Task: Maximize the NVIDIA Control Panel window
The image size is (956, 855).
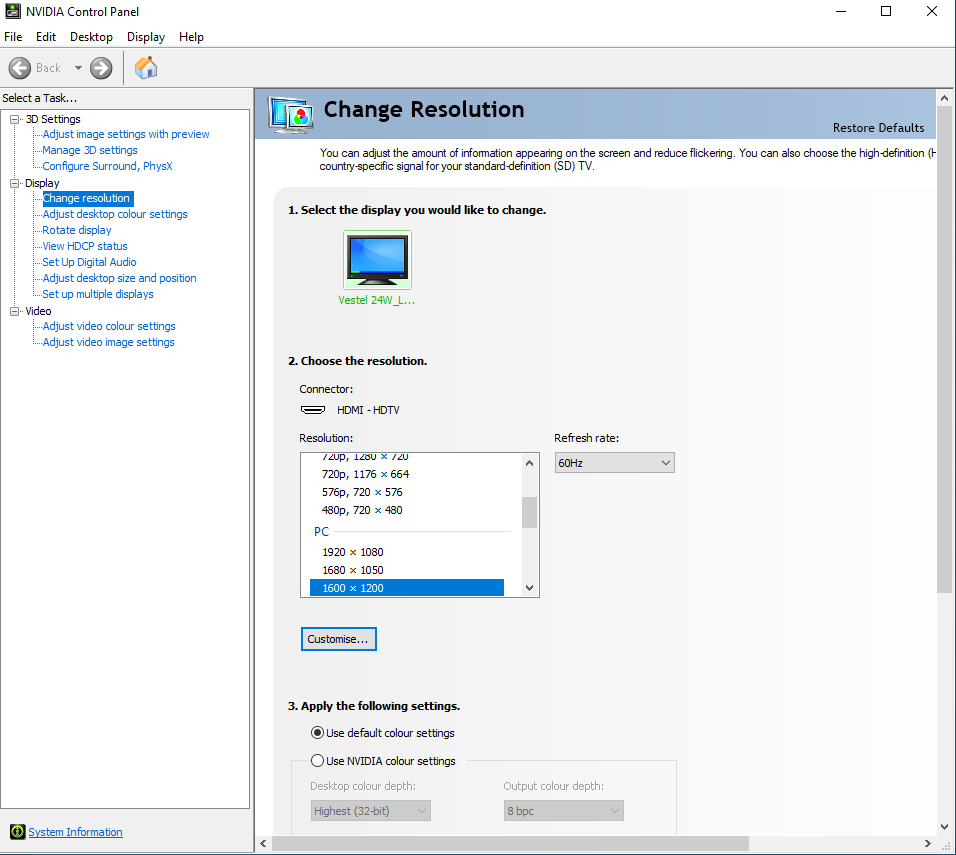Action: click(x=886, y=11)
